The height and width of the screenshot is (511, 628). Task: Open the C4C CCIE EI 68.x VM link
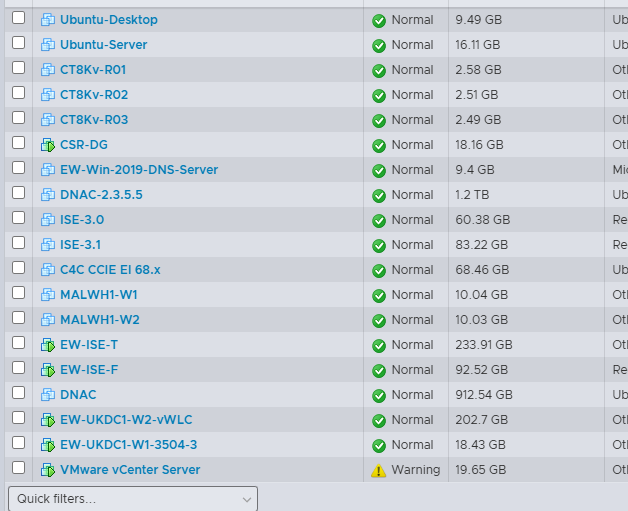(x=110, y=270)
